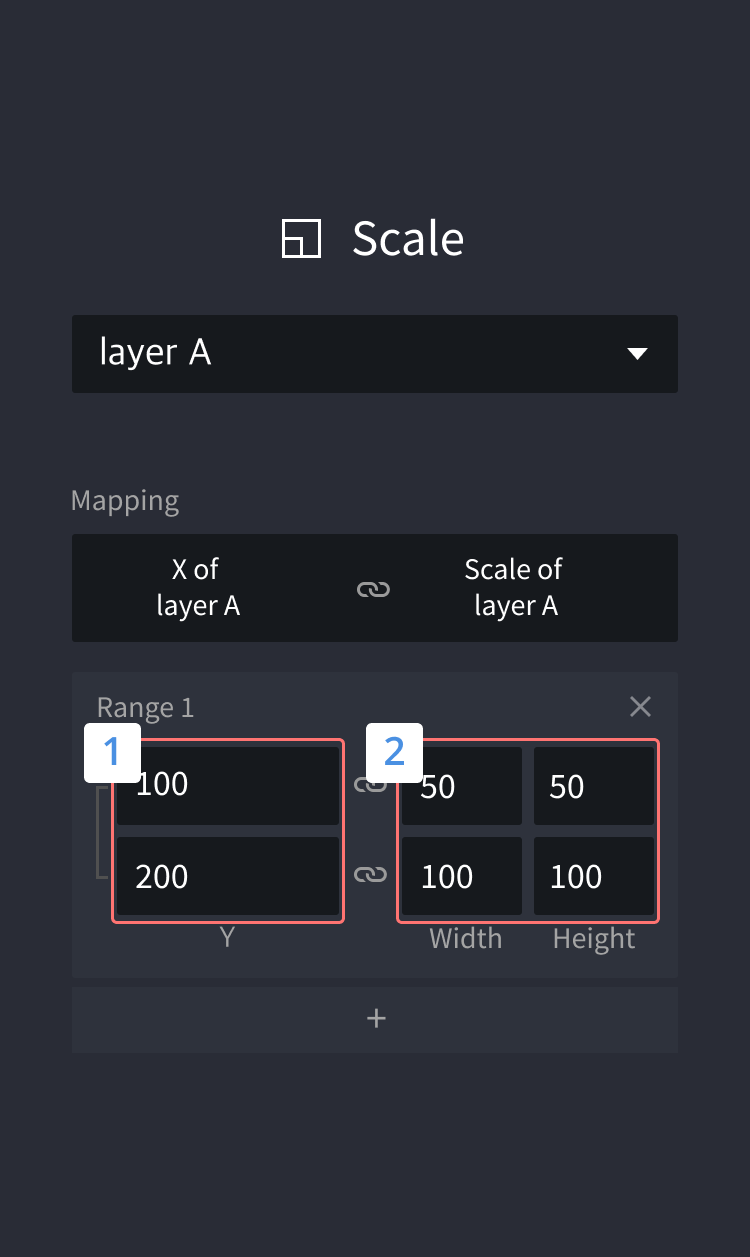
Task: Click the Width field showing 50
Action: [x=462, y=786]
